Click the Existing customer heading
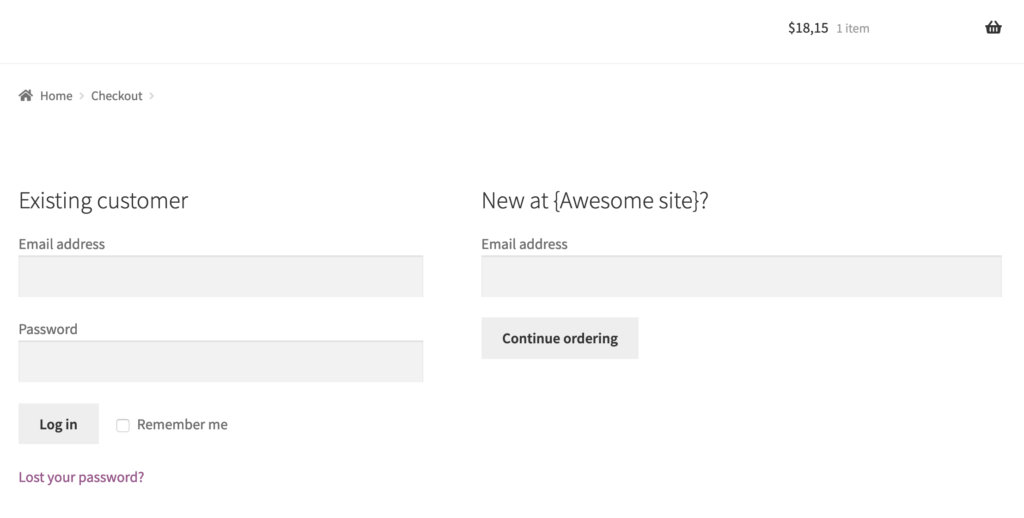The height and width of the screenshot is (518, 1024). pyautogui.click(x=103, y=201)
